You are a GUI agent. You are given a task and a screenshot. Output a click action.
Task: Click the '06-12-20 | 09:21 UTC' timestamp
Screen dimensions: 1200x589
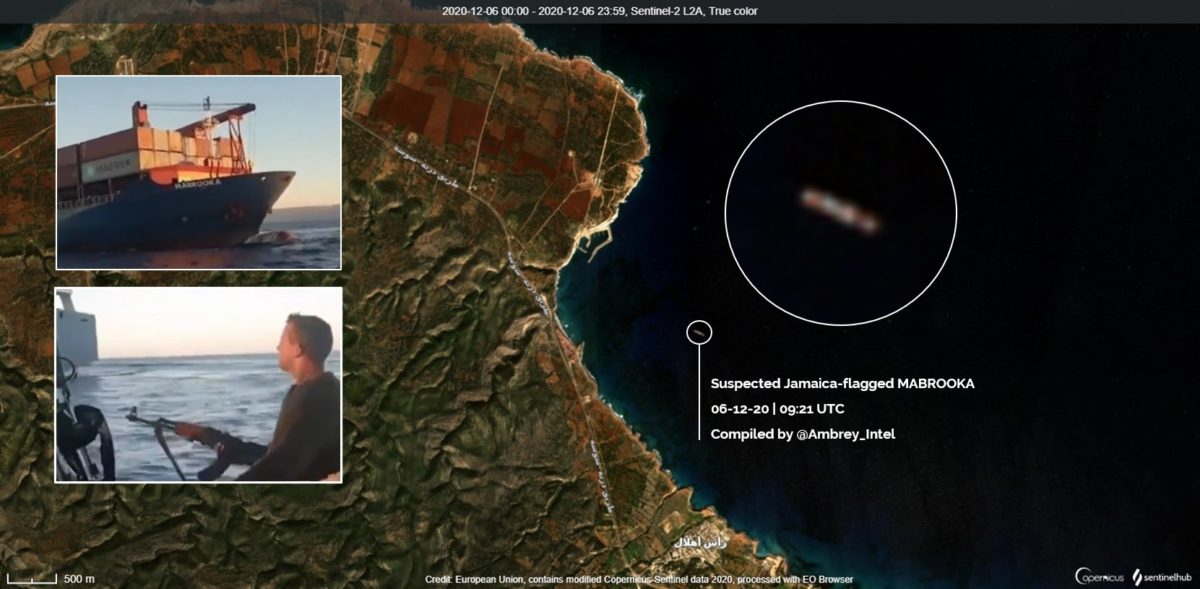pyautogui.click(x=777, y=409)
